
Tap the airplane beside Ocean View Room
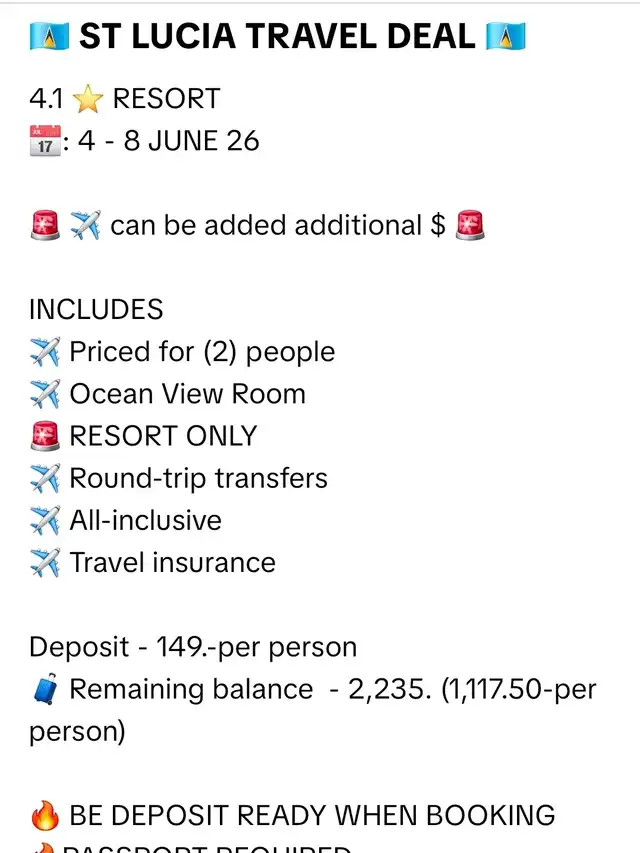point(45,394)
